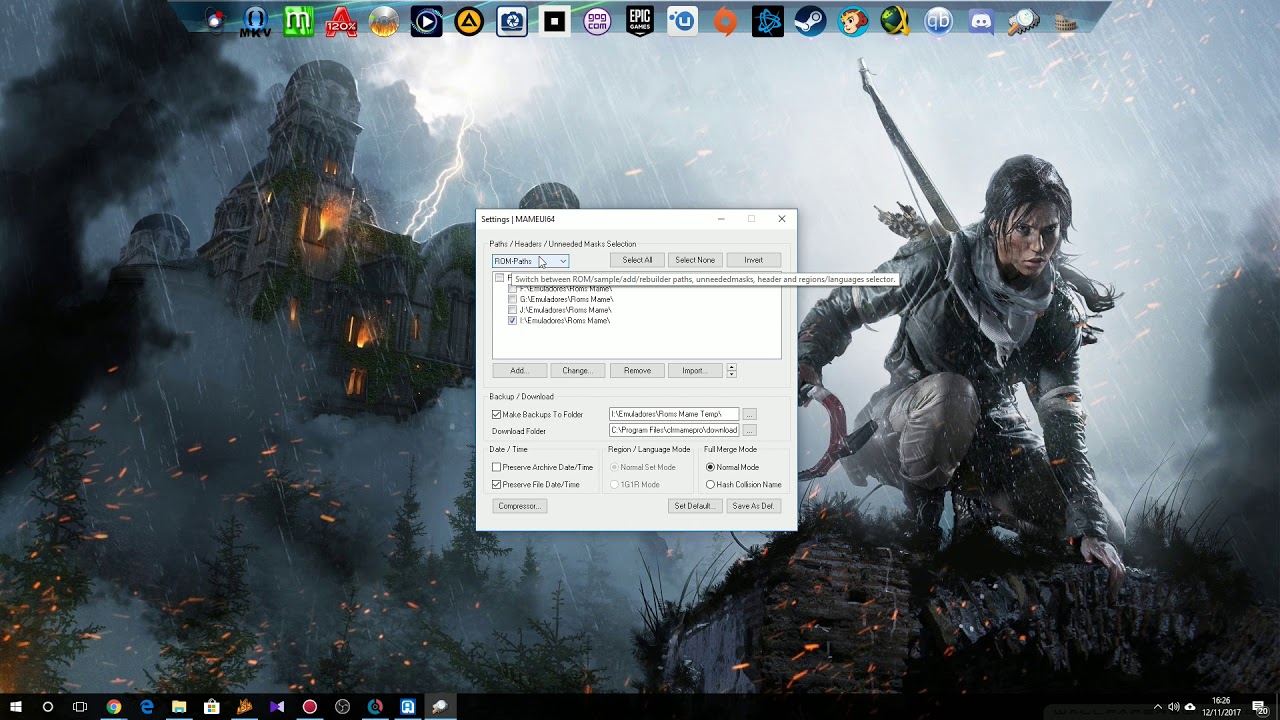Viewport: 1280px width, 720px height.
Task: Open Origin launcher icon
Action: (x=725, y=21)
